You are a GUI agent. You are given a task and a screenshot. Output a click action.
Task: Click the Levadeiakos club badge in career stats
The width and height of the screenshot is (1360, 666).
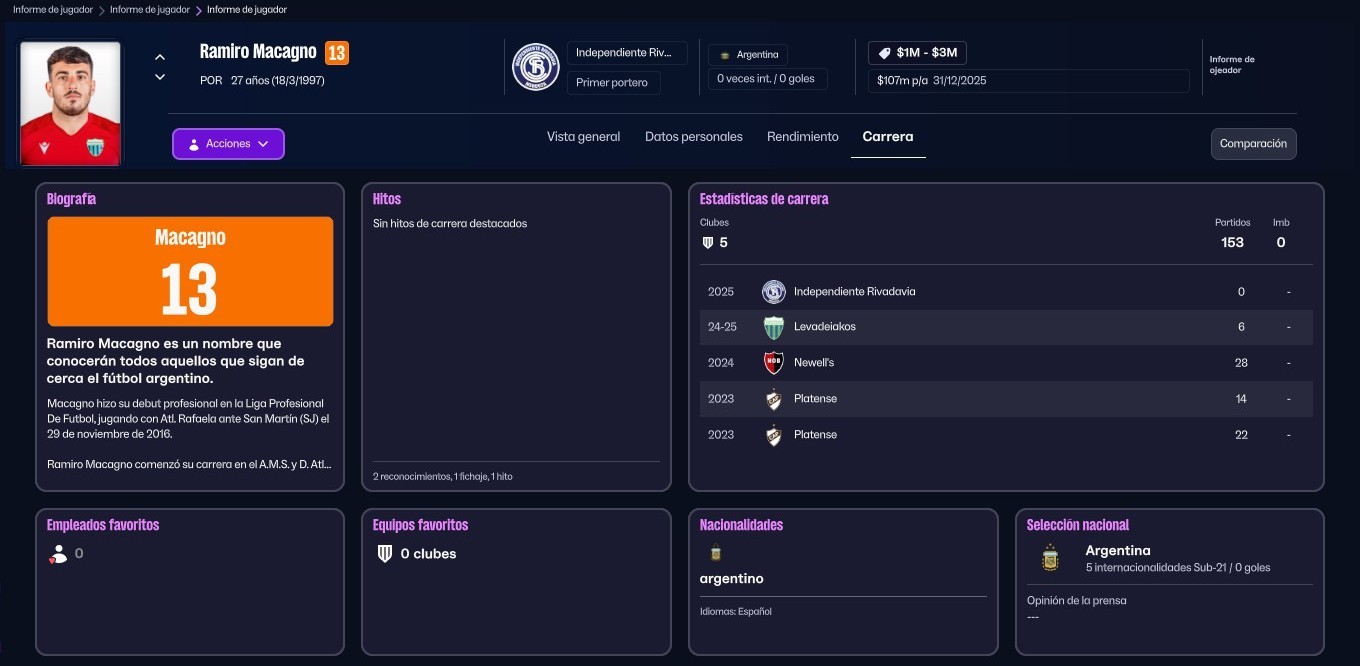(x=773, y=327)
